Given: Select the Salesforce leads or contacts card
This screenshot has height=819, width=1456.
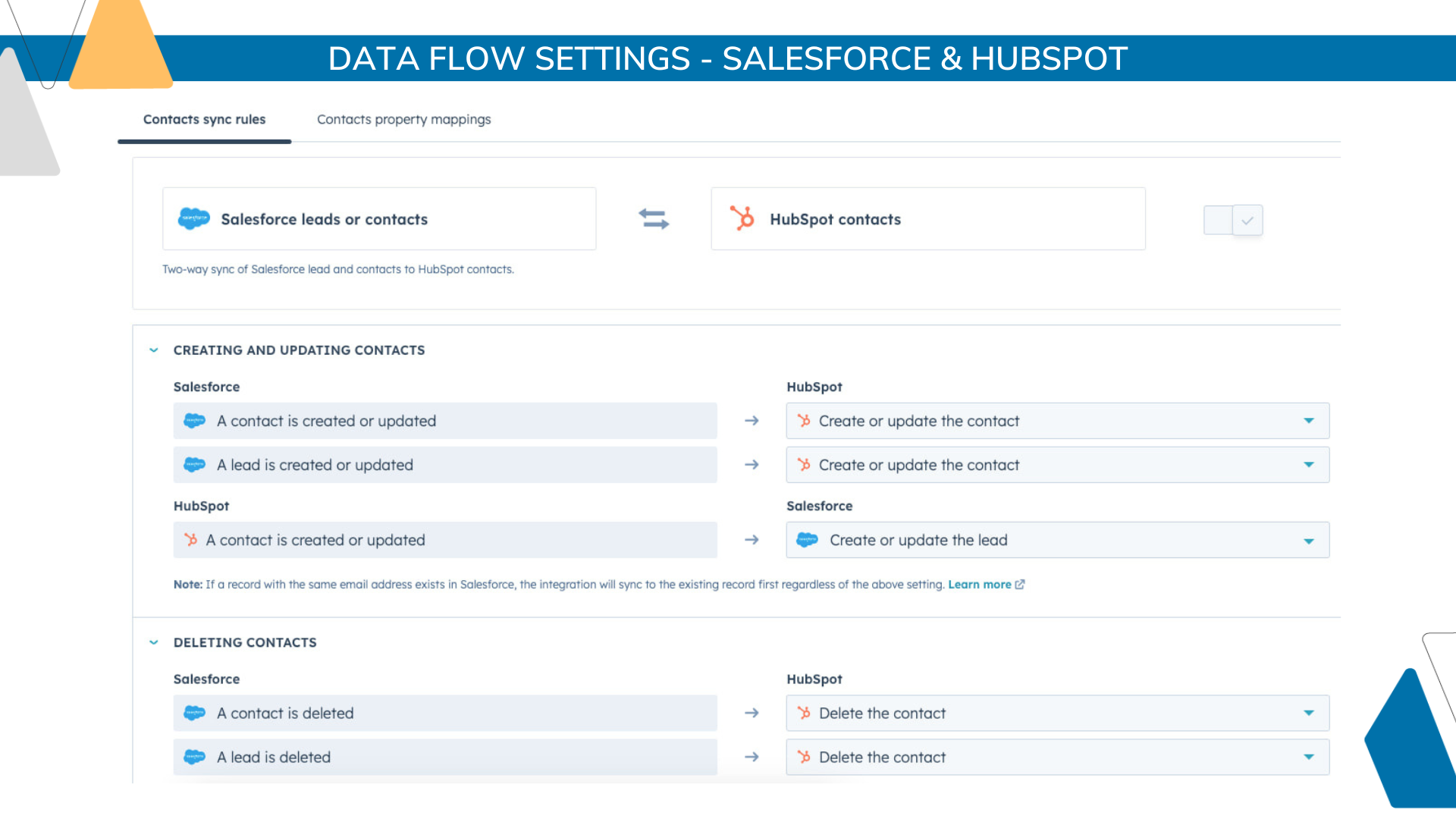Looking at the screenshot, I should coord(379,219).
